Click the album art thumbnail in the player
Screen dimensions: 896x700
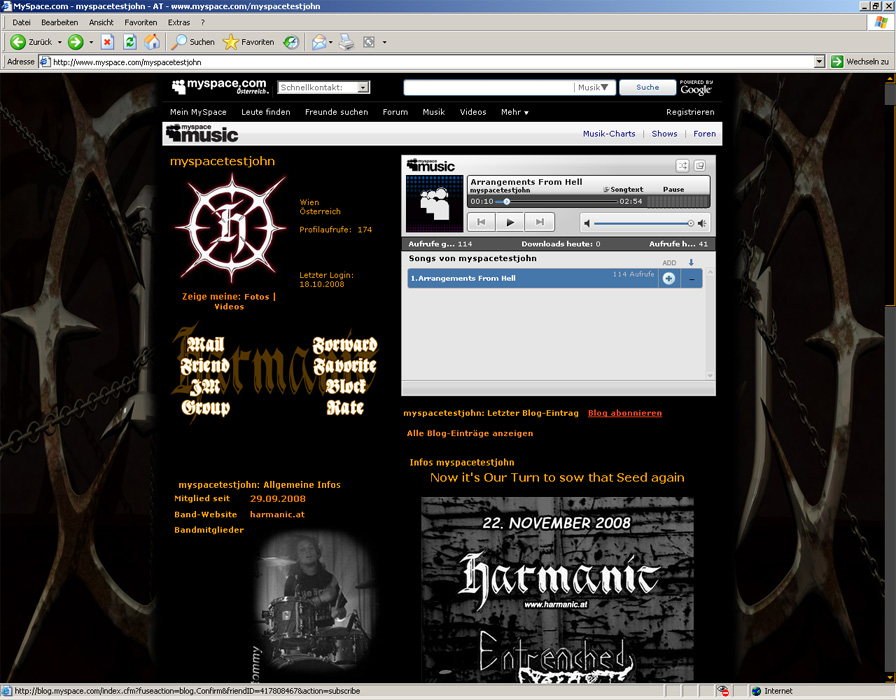click(434, 203)
